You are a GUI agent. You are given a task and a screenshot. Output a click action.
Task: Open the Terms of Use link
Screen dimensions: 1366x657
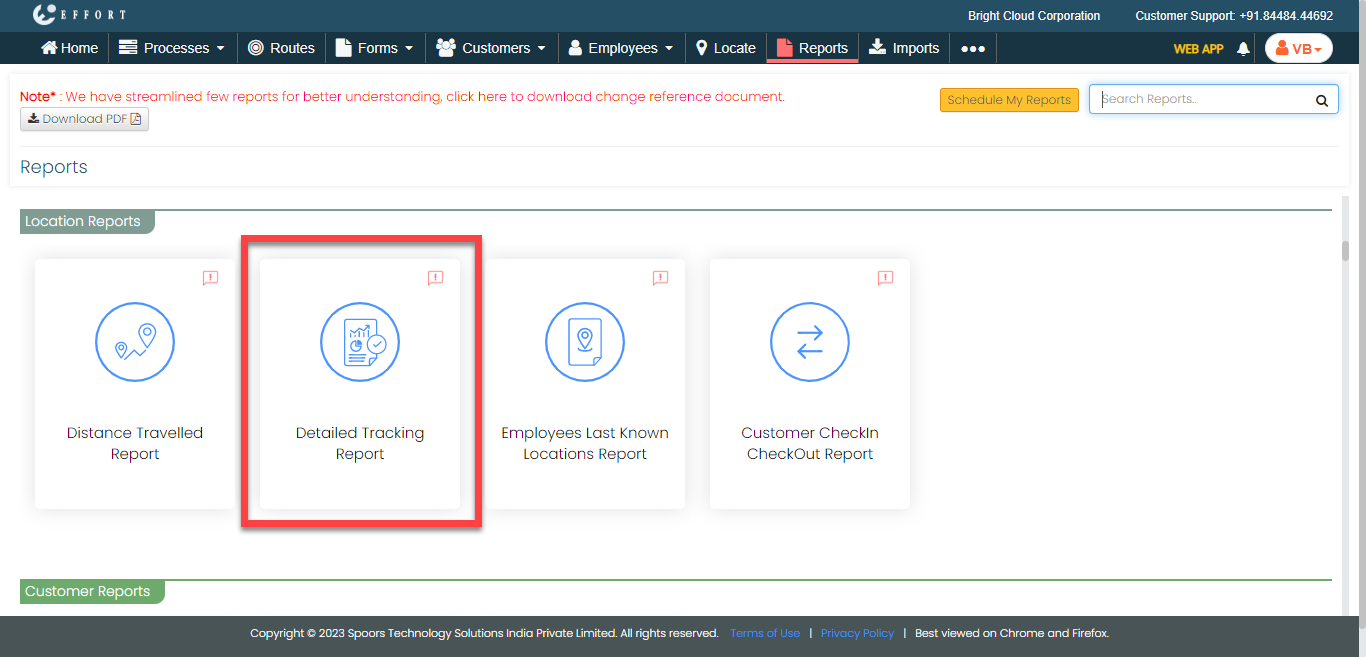[x=765, y=632]
